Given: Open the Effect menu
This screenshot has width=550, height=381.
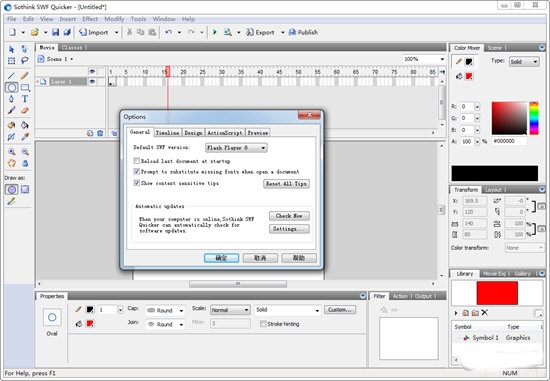Looking at the screenshot, I should 90,19.
